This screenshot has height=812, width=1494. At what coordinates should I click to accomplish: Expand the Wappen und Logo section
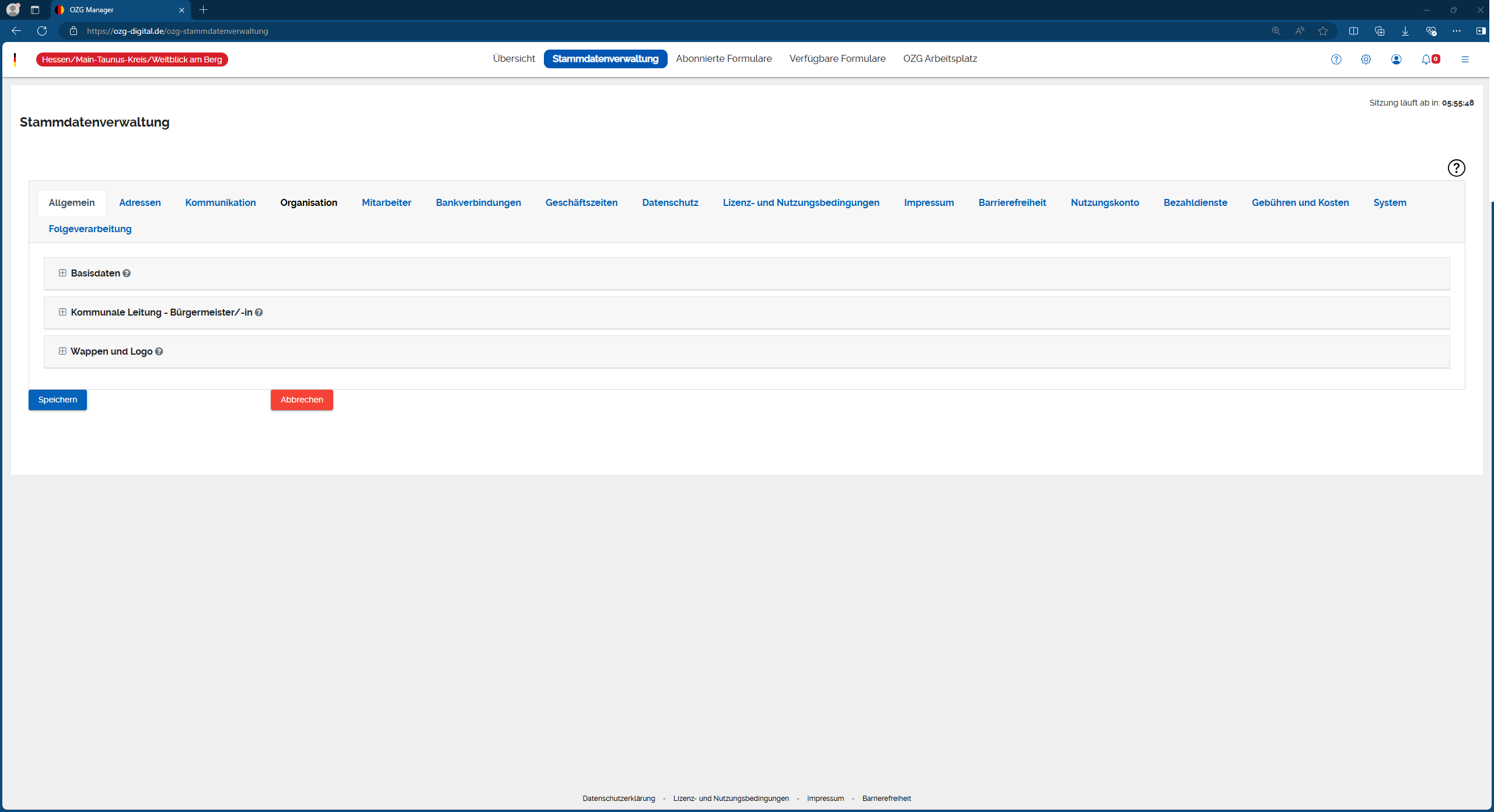click(62, 351)
